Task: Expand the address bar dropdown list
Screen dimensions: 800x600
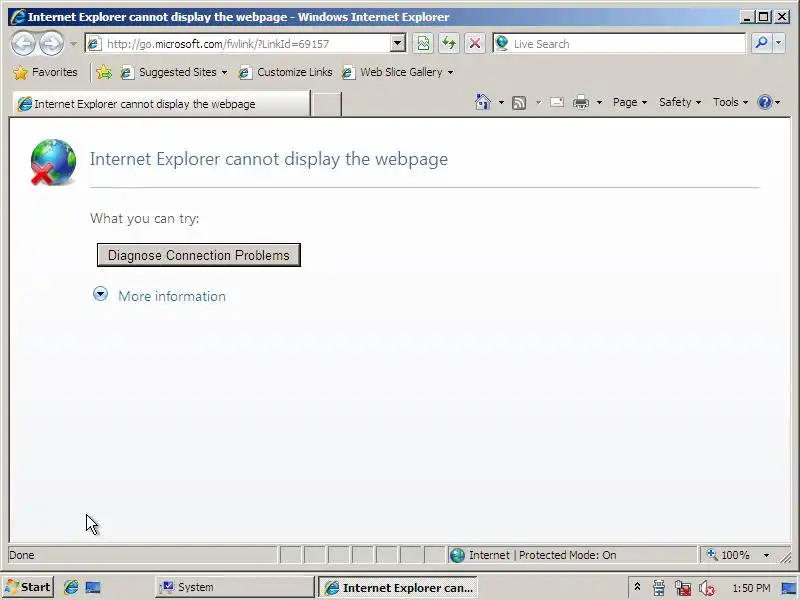Action: pos(398,44)
